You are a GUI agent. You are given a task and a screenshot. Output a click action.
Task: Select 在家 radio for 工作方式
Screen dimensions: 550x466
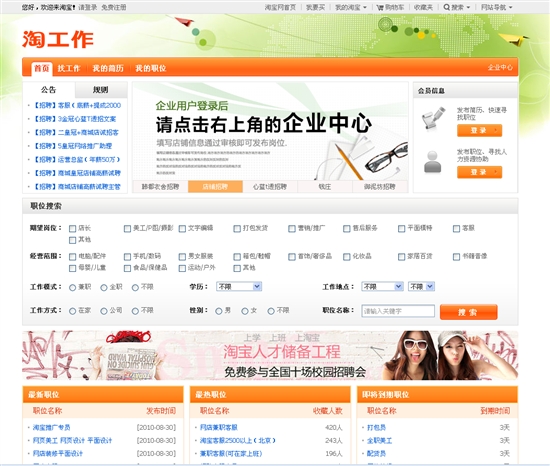[x=73, y=311]
